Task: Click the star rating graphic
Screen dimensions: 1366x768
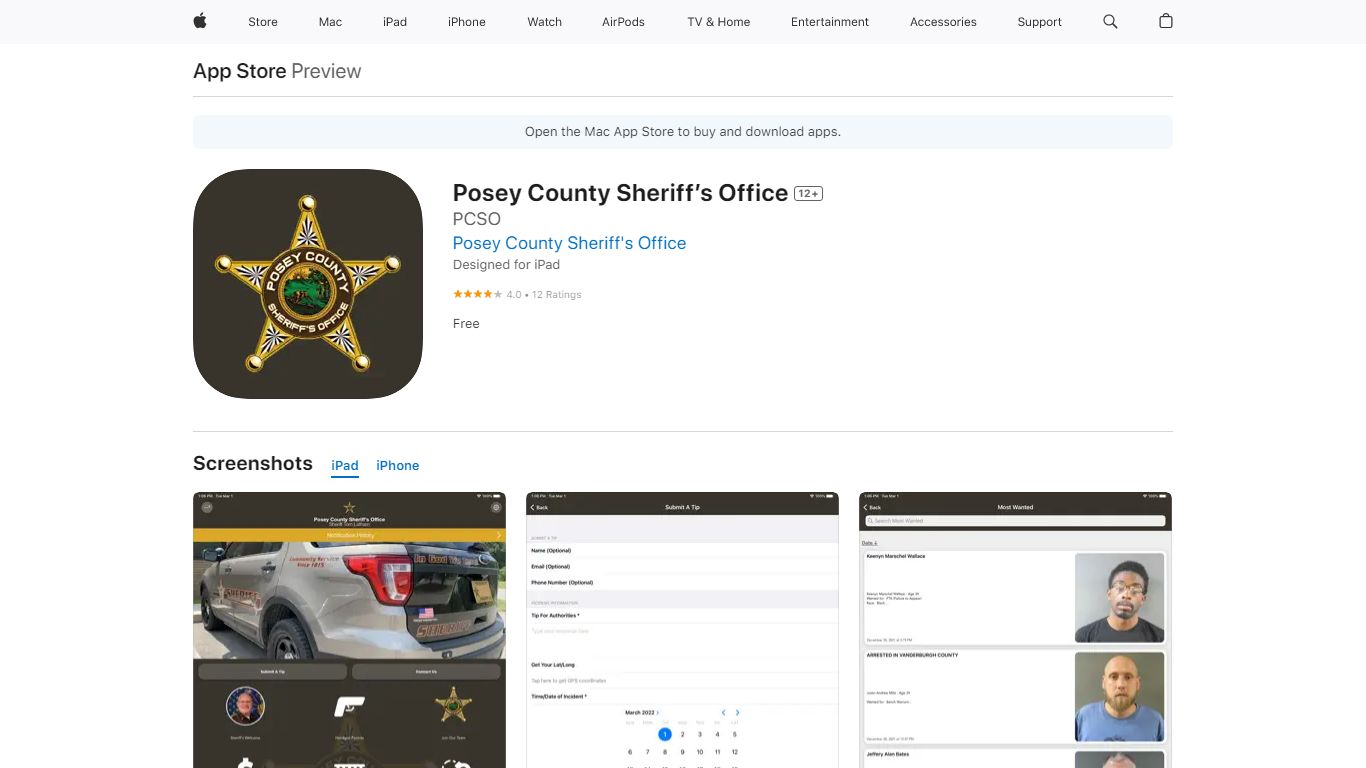Action: click(477, 294)
